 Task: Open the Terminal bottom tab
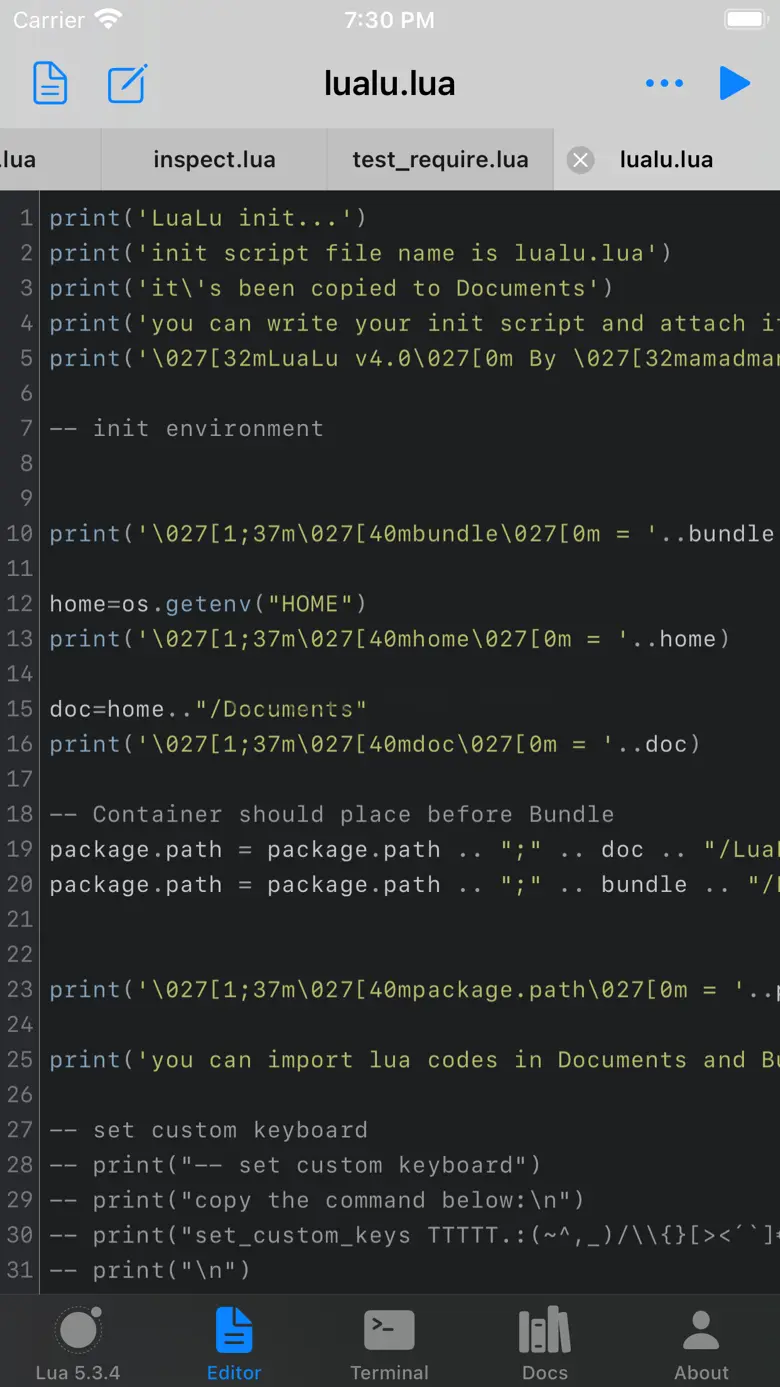(389, 1343)
